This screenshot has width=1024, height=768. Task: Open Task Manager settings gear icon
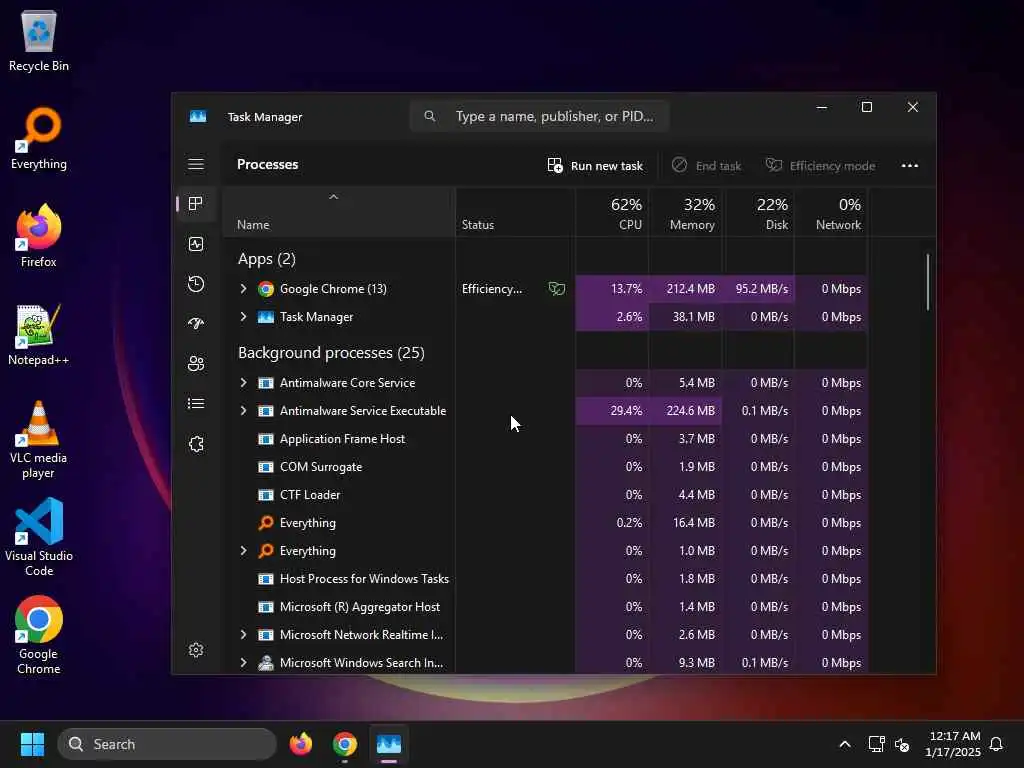click(x=195, y=650)
